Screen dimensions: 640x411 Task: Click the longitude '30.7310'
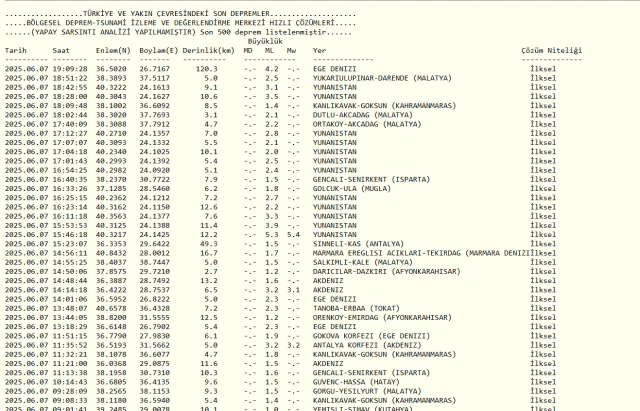point(154,373)
